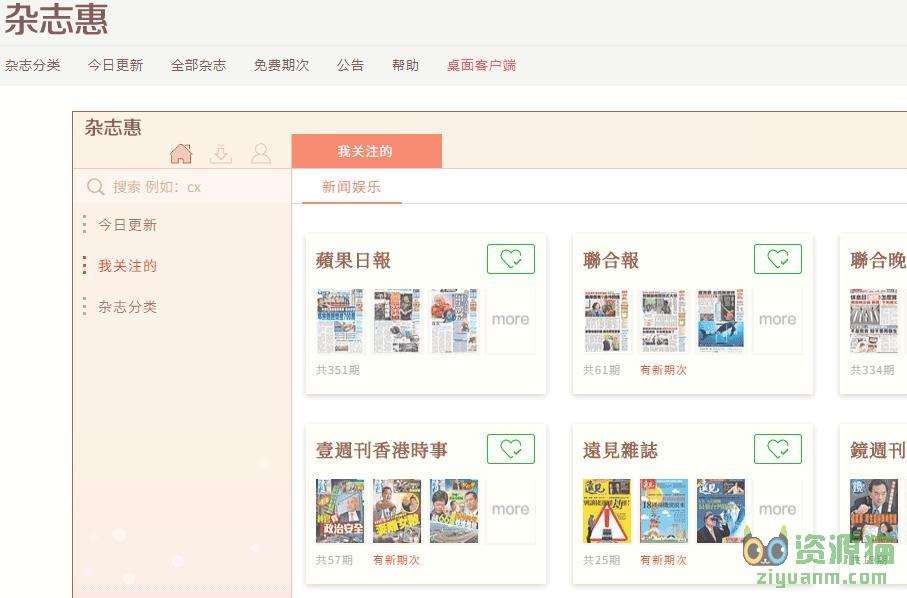
Task: Open second 遠見雜誌 cover thumbnail
Action: [x=664, y=511]
